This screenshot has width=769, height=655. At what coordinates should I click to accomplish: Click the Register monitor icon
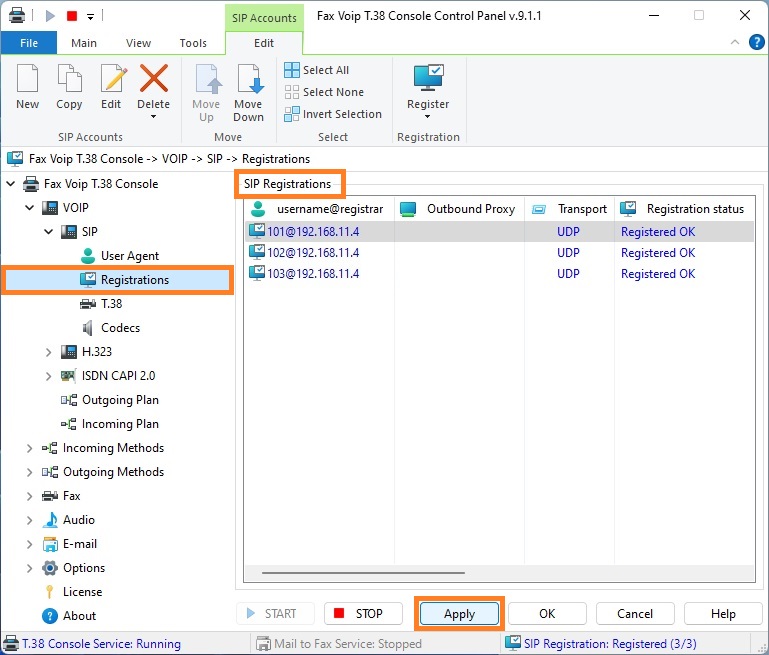pyautogui.click(x=428, y=77)
